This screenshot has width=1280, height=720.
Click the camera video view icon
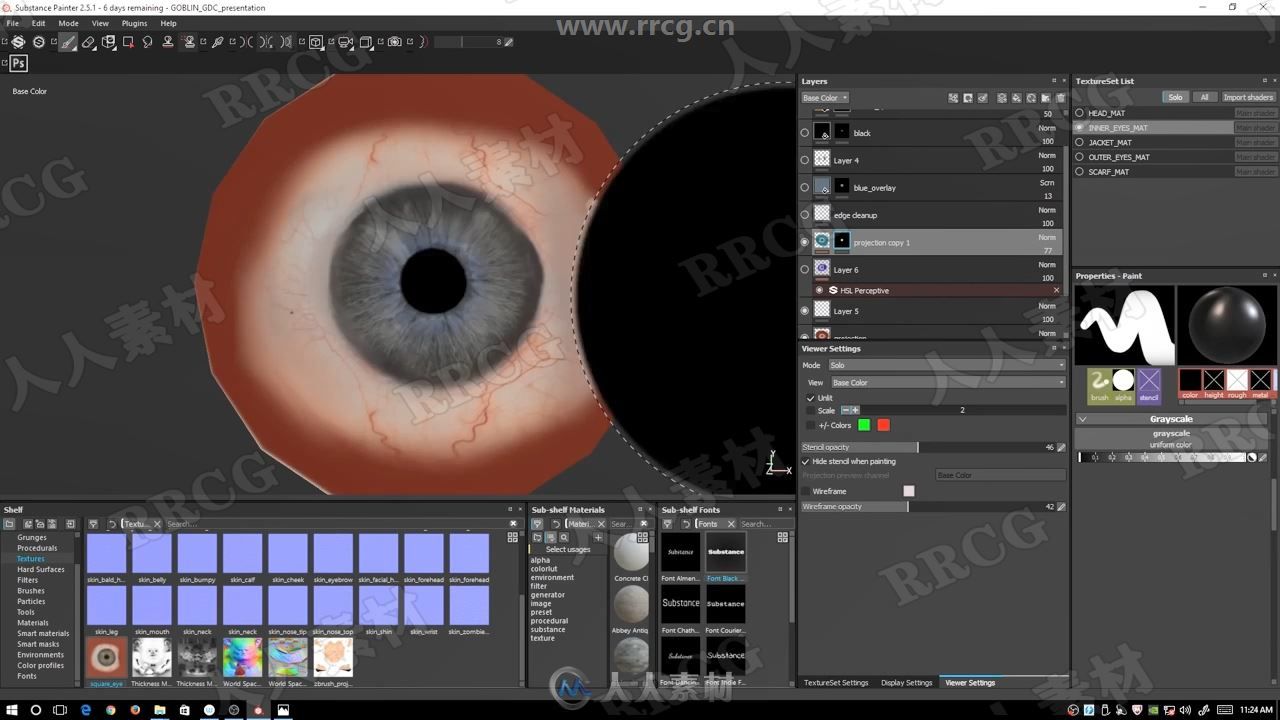[x=345, y=42]
